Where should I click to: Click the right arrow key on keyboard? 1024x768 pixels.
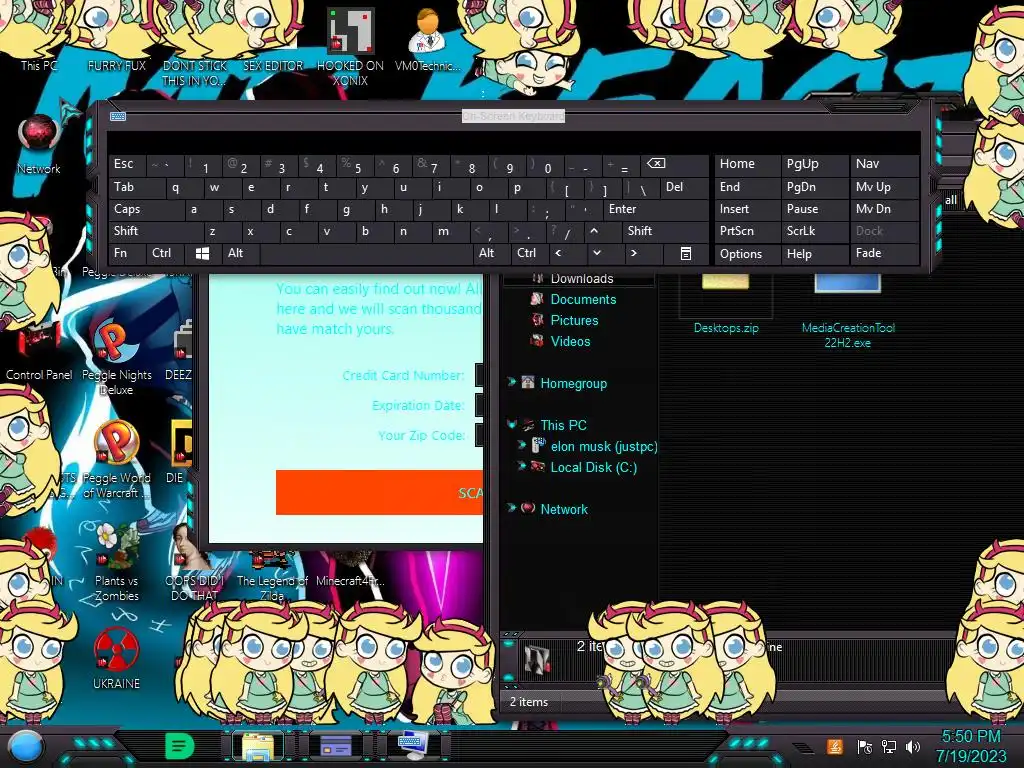[634, 253]
